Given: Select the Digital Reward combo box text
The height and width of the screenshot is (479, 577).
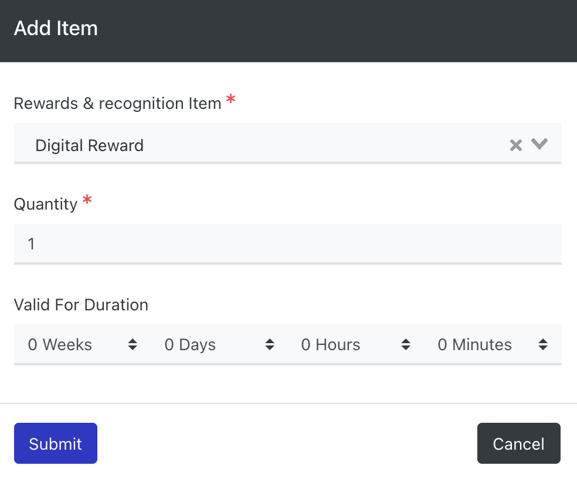Looking at the screenshot, I should coord(89,146).
